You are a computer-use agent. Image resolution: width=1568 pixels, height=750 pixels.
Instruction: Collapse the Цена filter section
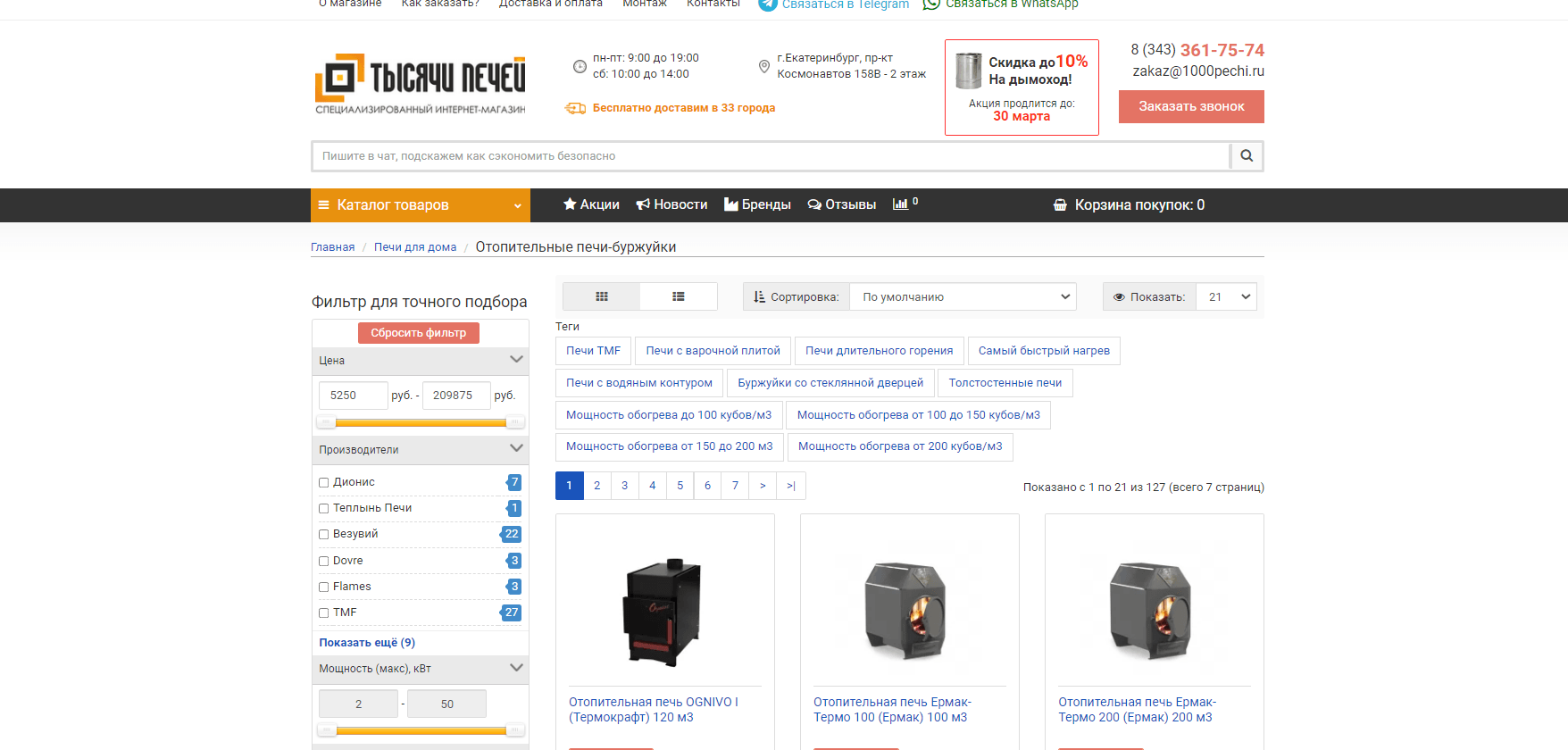(x=421, y=361)
